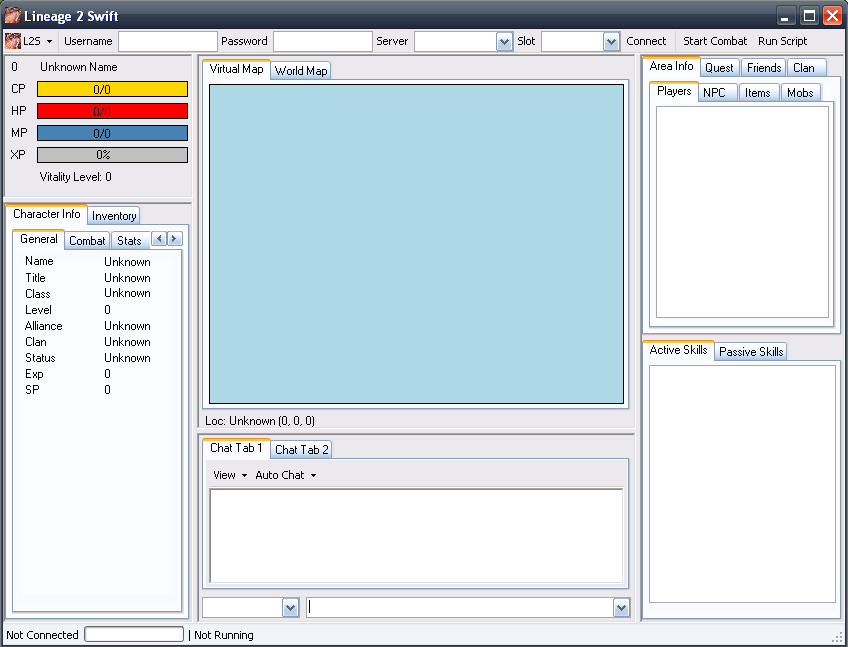The width and height of the screenshot is (848, 647).
Task: Click Start Combat in toolbar
Action: (714, 41)
